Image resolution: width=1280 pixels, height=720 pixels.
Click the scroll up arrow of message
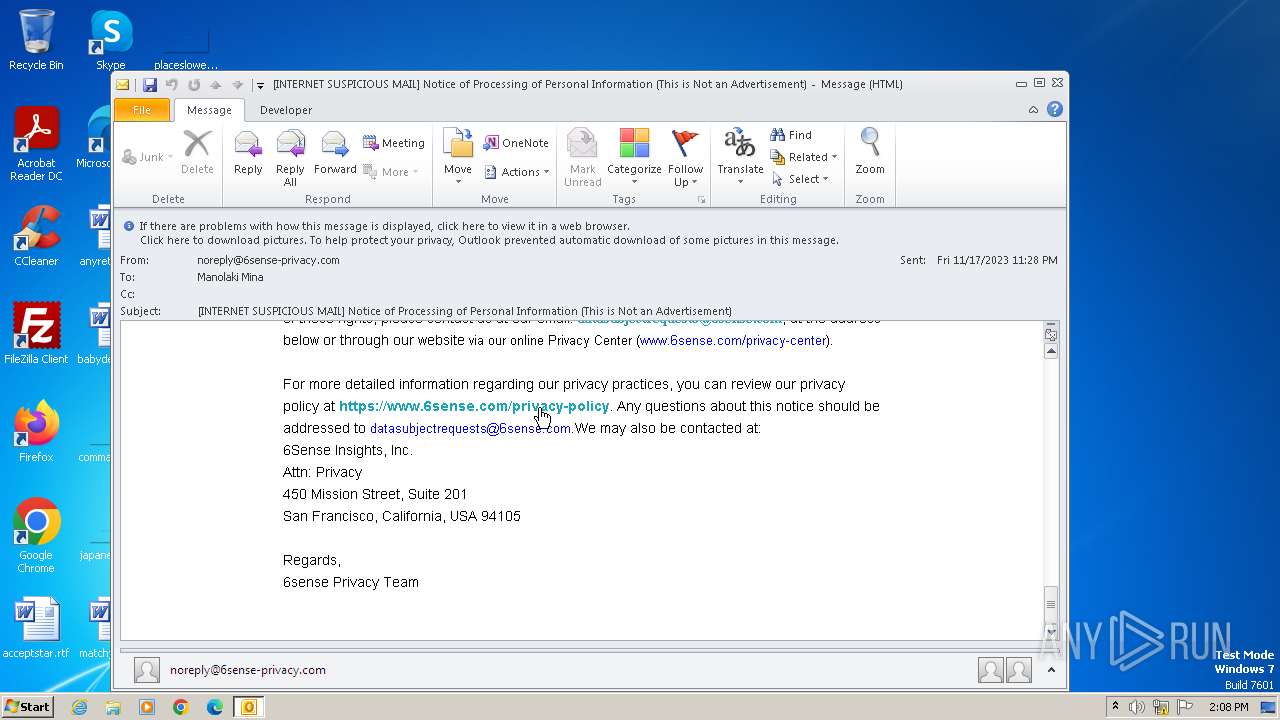point(1051,351)
